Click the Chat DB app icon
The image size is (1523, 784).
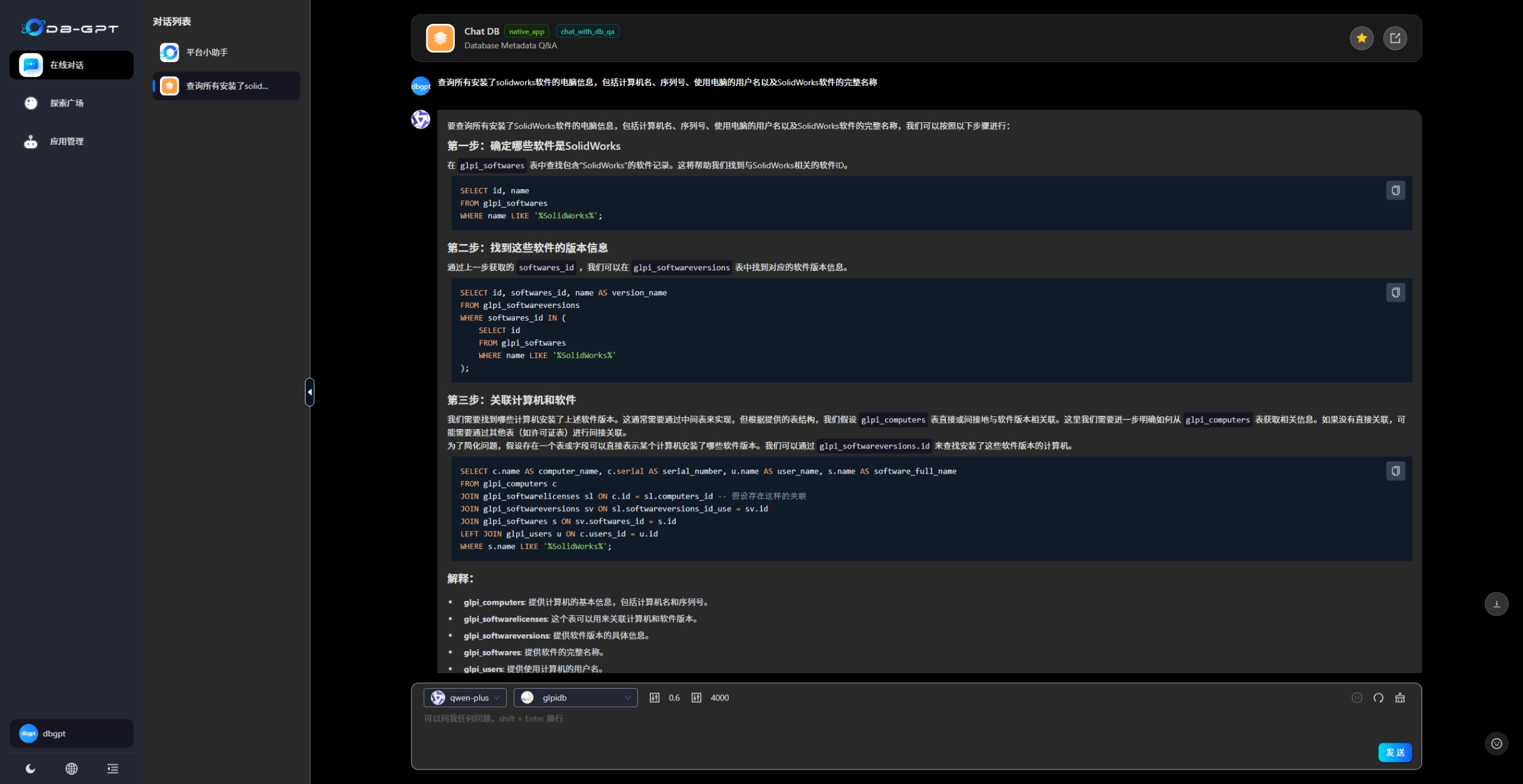(x=440, y=38)
